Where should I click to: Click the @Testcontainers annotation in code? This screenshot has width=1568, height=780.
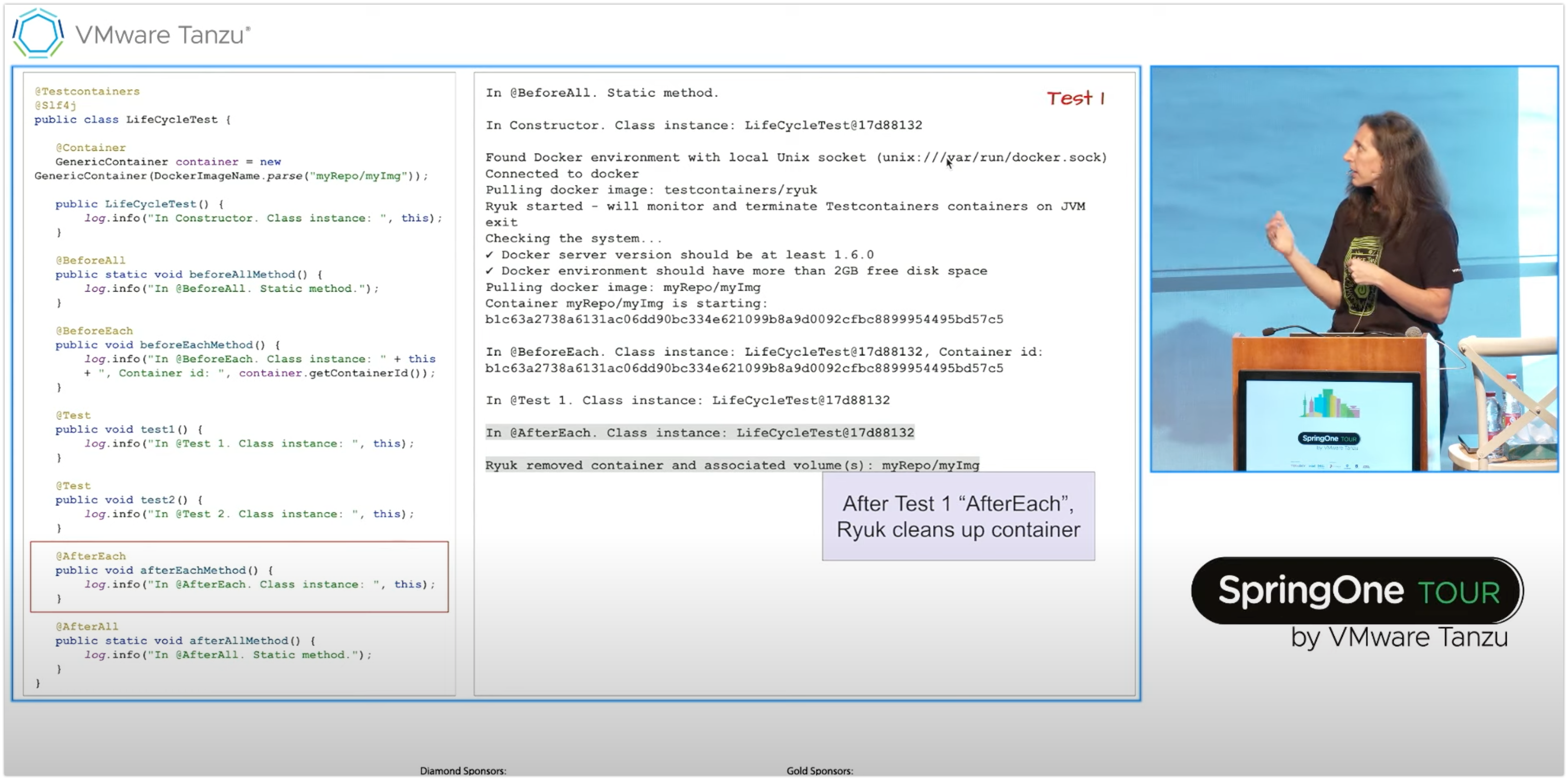[x=87, y=91]
